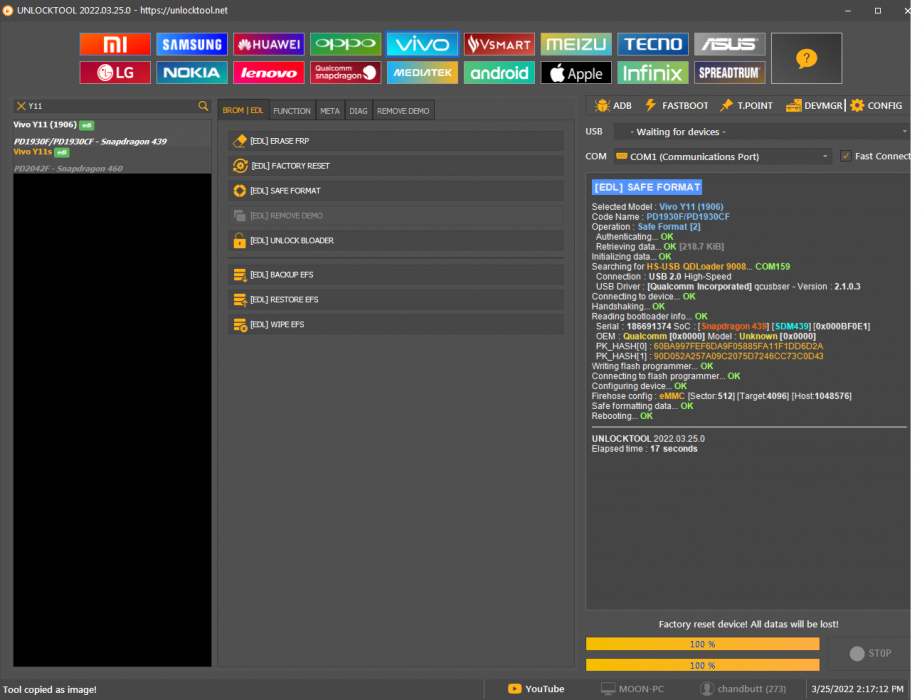The image size is (922, 700).
Task: Click the search magnifier icon
Action: (203, 106)
